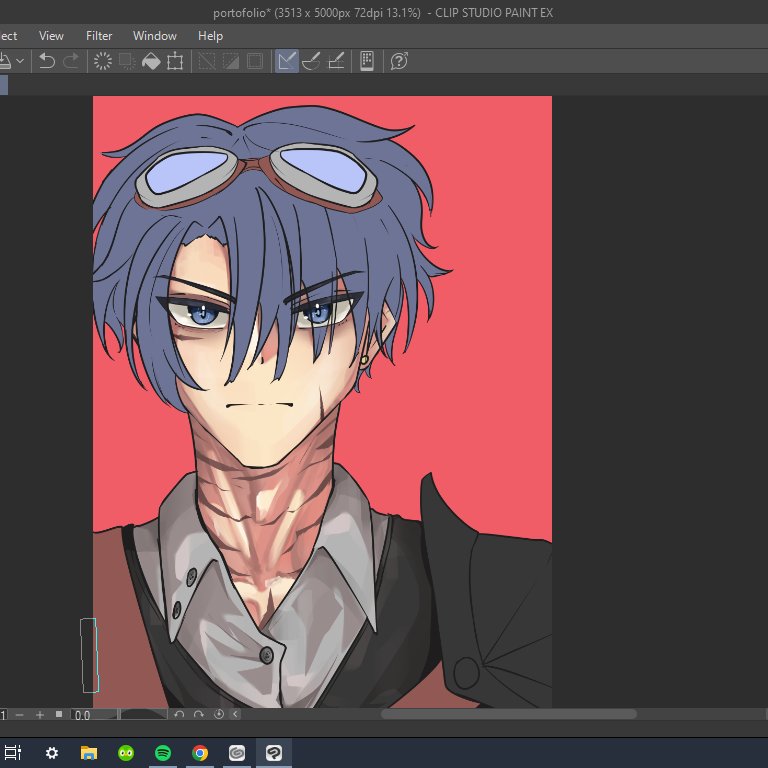
Task: Click the smartphone connection icon
Action: (x=367, y=61)
